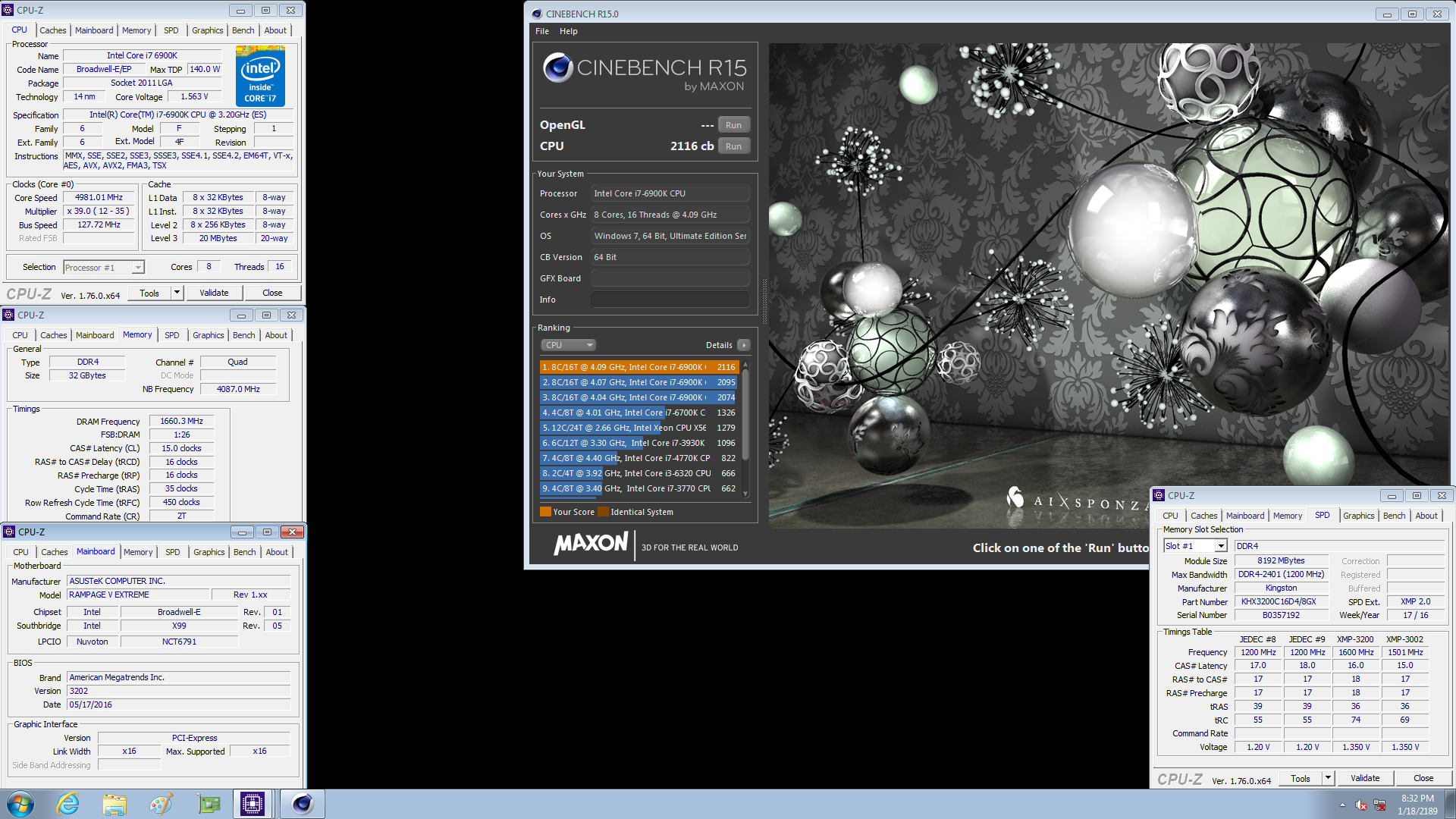Run the CPU benchmark

[x=733, y=146]
